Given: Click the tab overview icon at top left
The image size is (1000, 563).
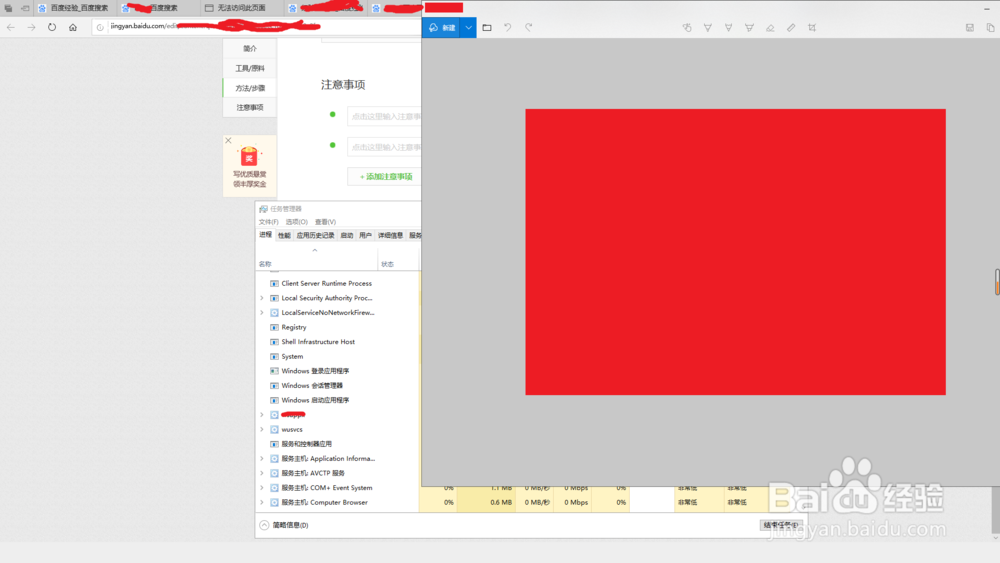Looking at the screenshot, I should (8, 8).
